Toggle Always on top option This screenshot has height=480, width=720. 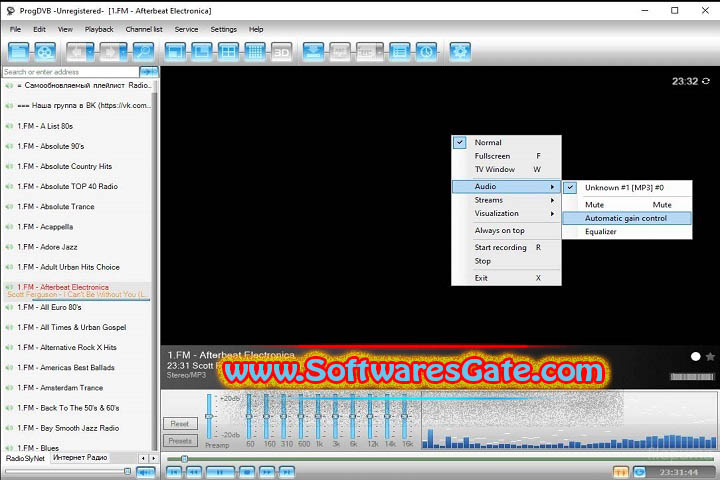tap(506, 231)
